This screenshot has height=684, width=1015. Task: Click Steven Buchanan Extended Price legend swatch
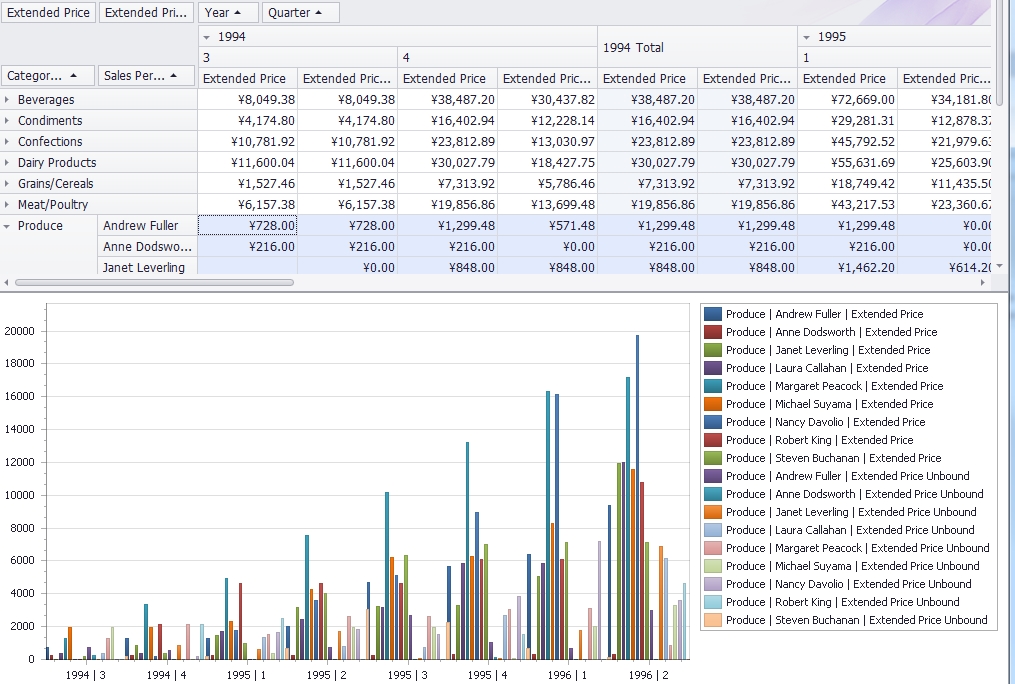(x=713, y=458)
